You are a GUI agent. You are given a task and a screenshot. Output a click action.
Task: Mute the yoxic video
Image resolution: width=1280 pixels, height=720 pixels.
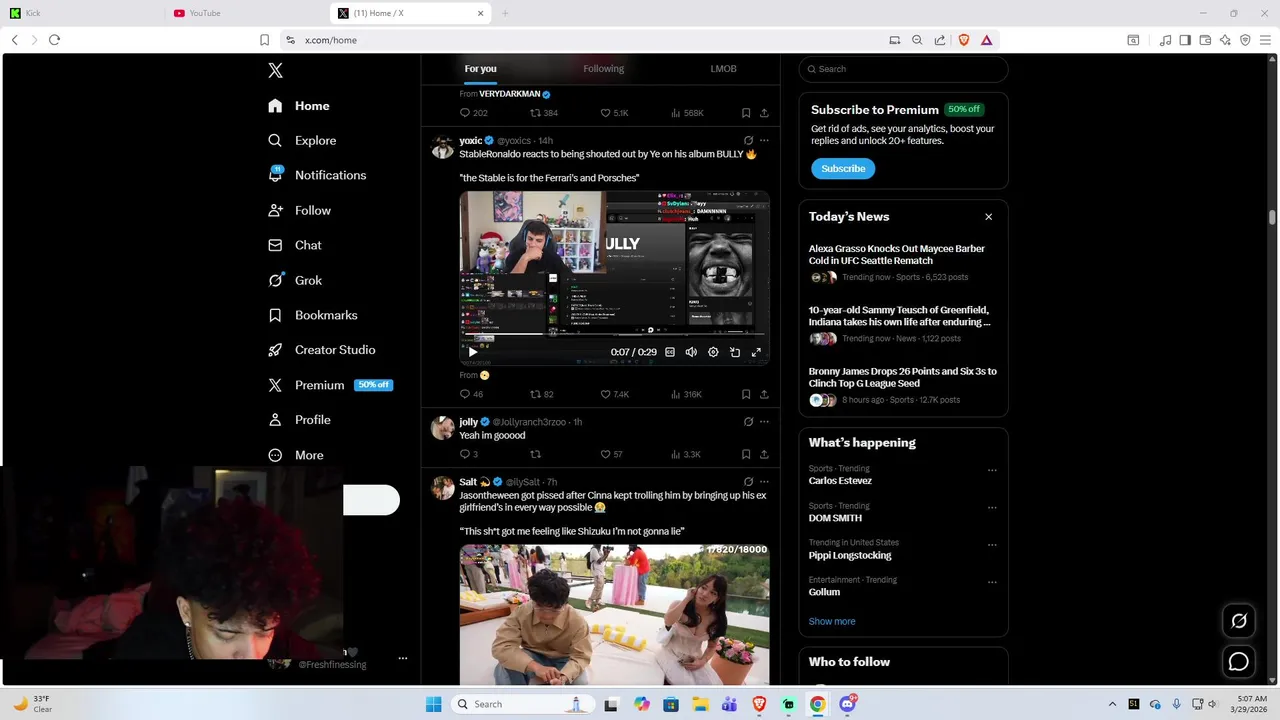(x=691, y=352)
